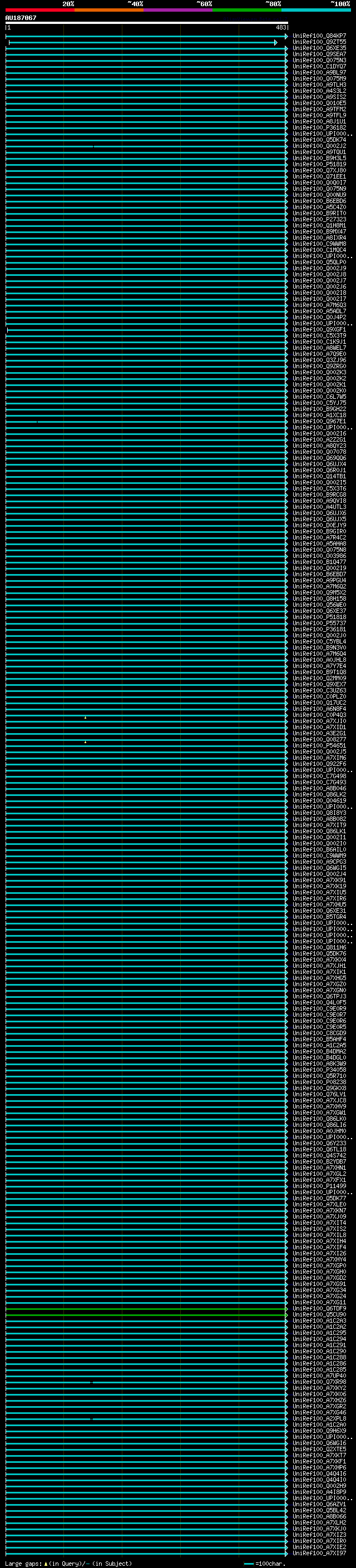The height and width of the screenshot is (1568, 356).
Task: Click last hit label UniRef100_A7XI97
Action: click(x=319, y=1553)
